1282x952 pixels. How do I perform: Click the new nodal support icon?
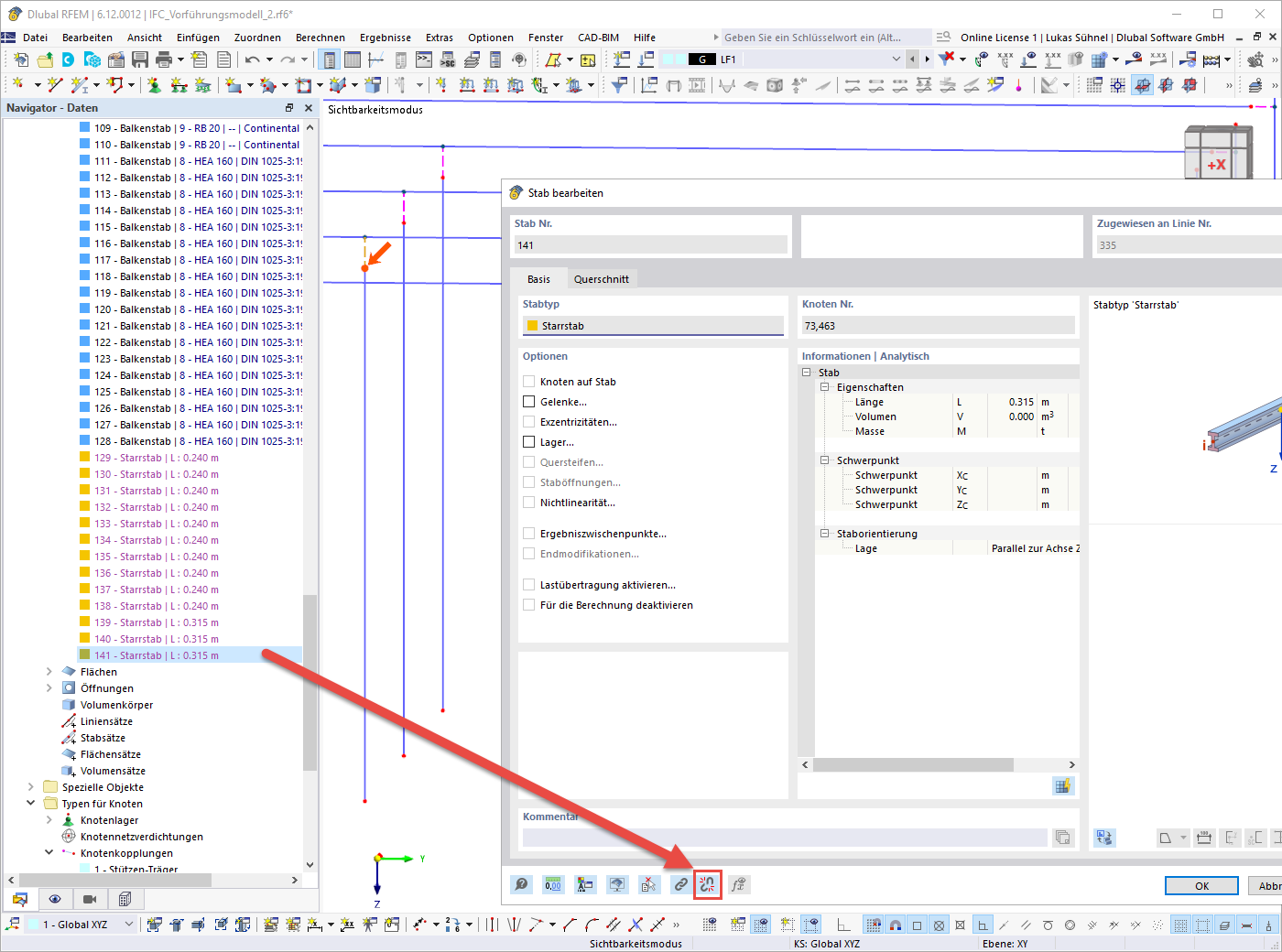(154, 85)
